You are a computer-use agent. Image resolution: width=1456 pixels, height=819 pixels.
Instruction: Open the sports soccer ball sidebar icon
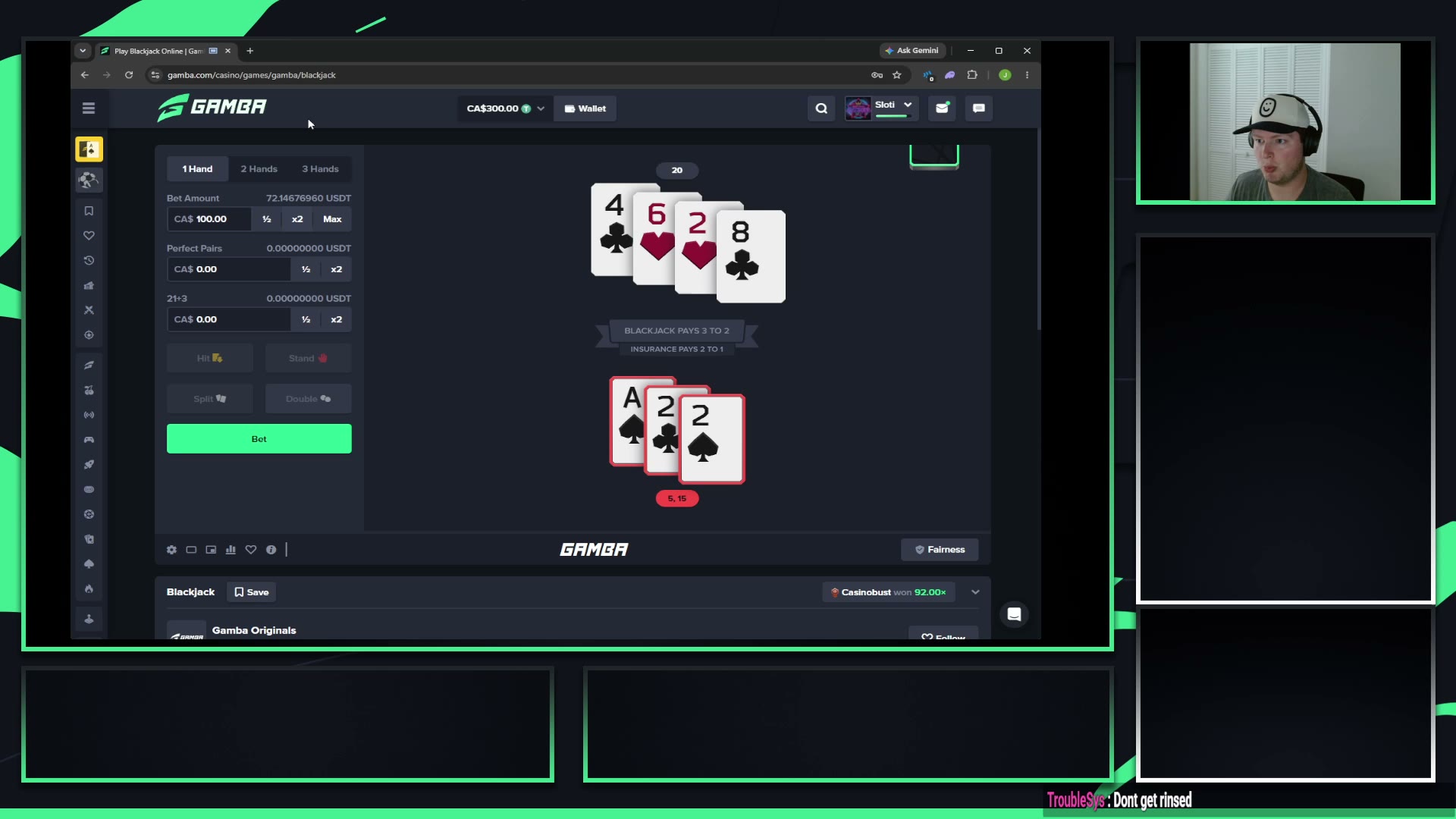pyautogui.click(x=89, y=180)
